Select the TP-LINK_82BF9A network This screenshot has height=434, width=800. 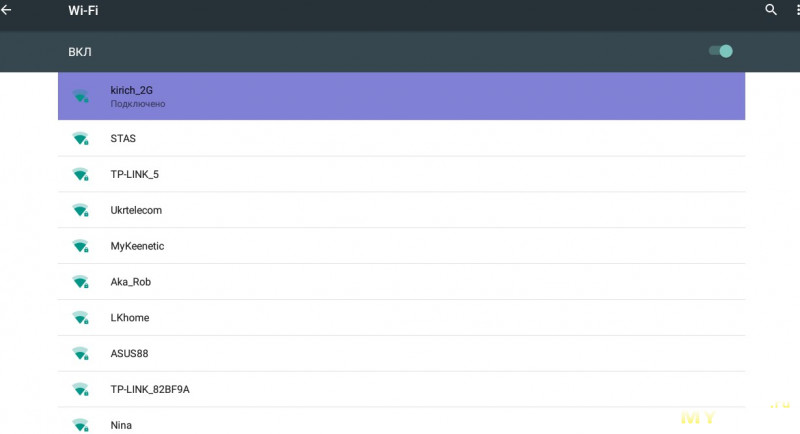[400, 390]
